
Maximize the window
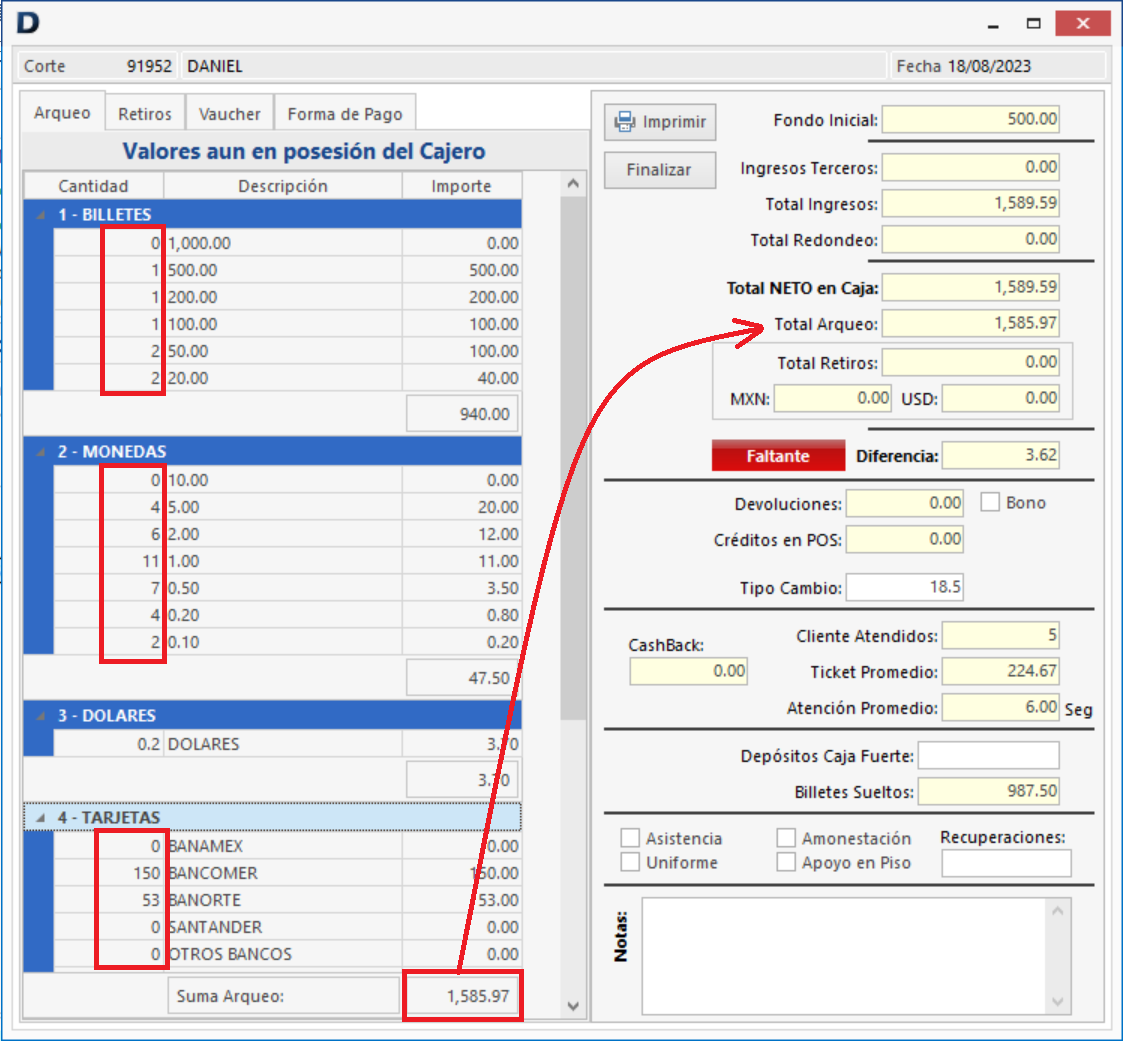coord(1034,23)
